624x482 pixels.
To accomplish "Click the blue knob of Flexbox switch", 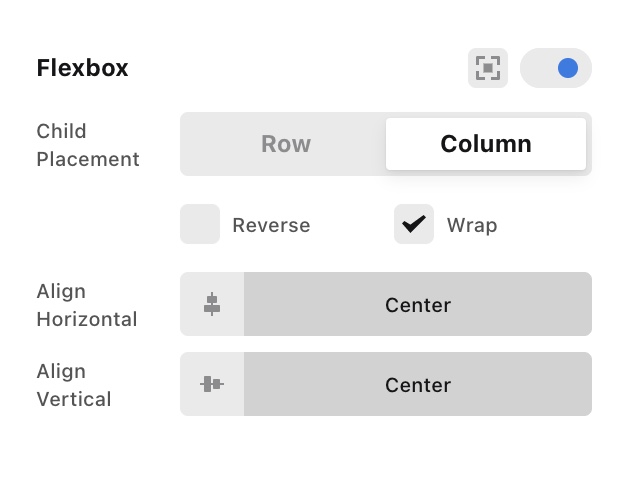I will tap(568, 68).
